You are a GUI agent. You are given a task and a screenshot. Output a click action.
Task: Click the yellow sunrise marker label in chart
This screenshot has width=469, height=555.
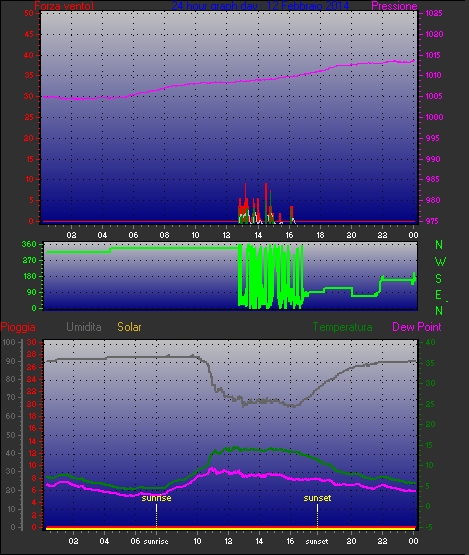156,498
